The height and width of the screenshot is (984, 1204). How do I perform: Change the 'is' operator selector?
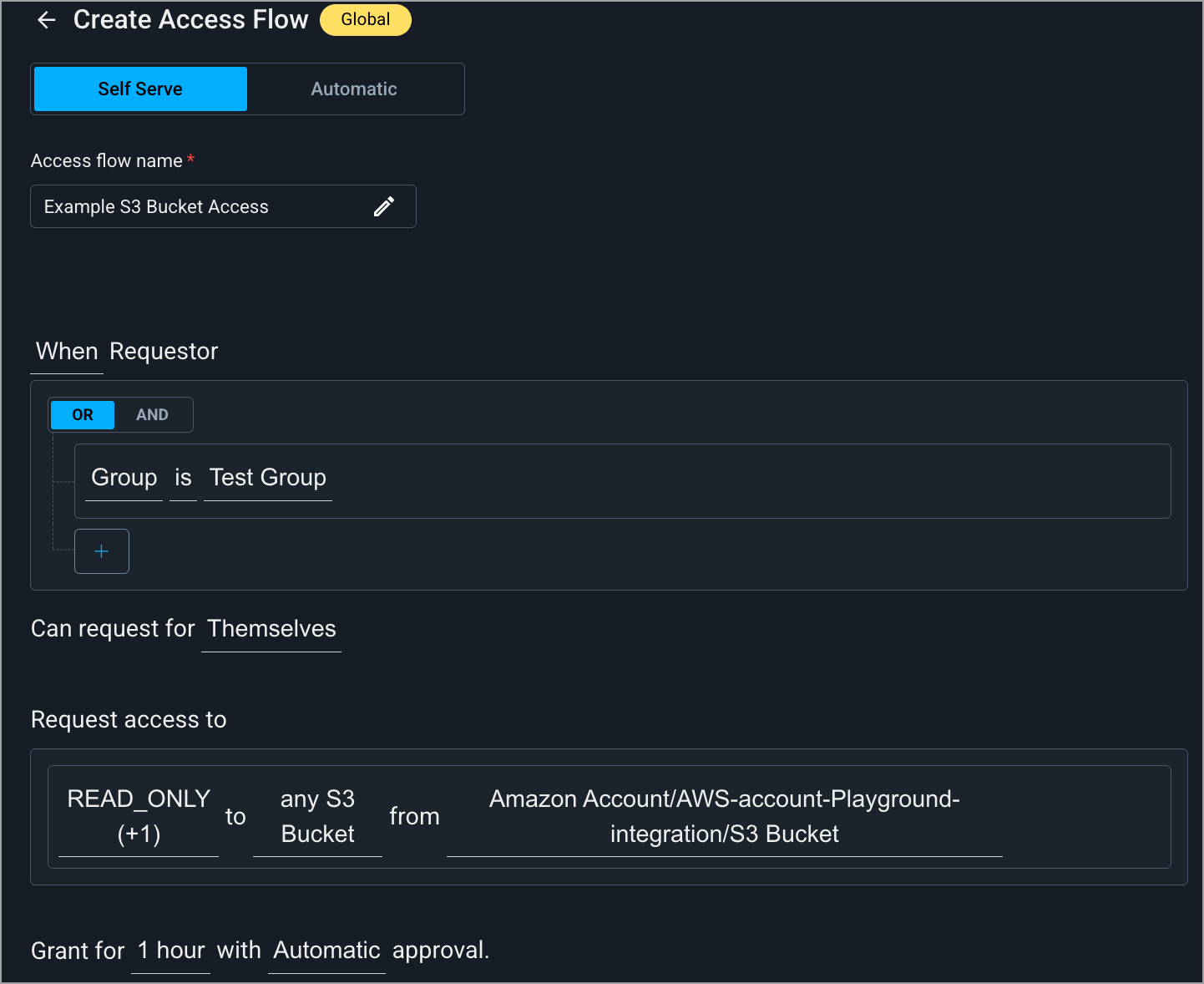(183, 478)
